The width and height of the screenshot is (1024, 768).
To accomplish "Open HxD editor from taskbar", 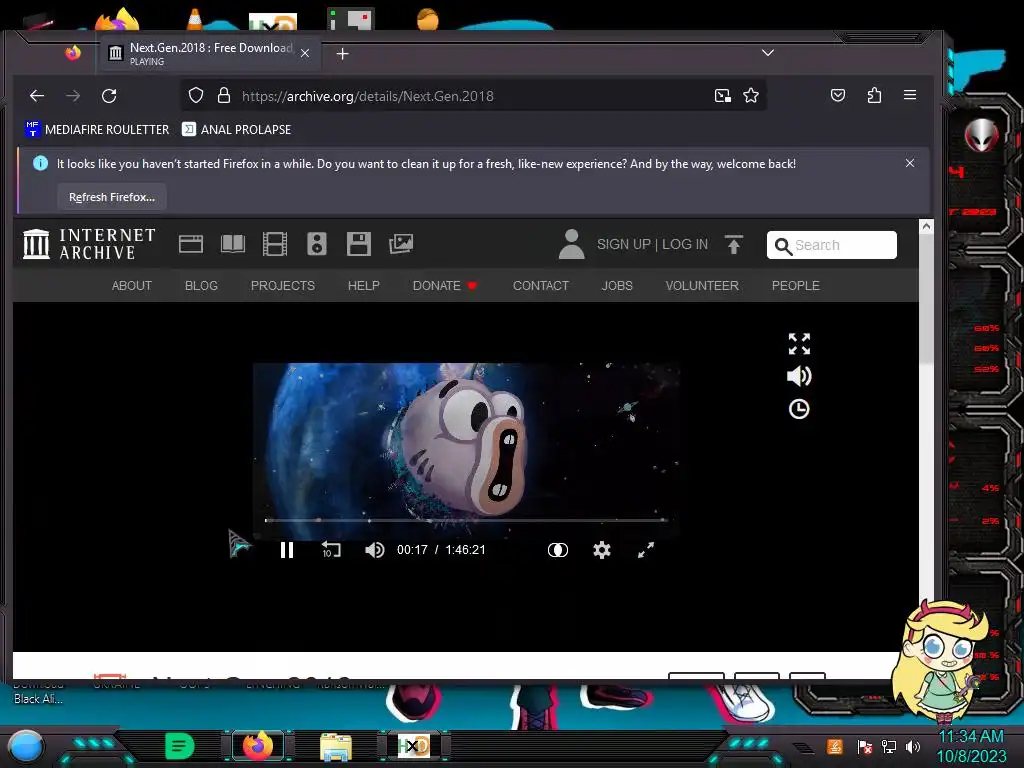I will click(413, 746).
